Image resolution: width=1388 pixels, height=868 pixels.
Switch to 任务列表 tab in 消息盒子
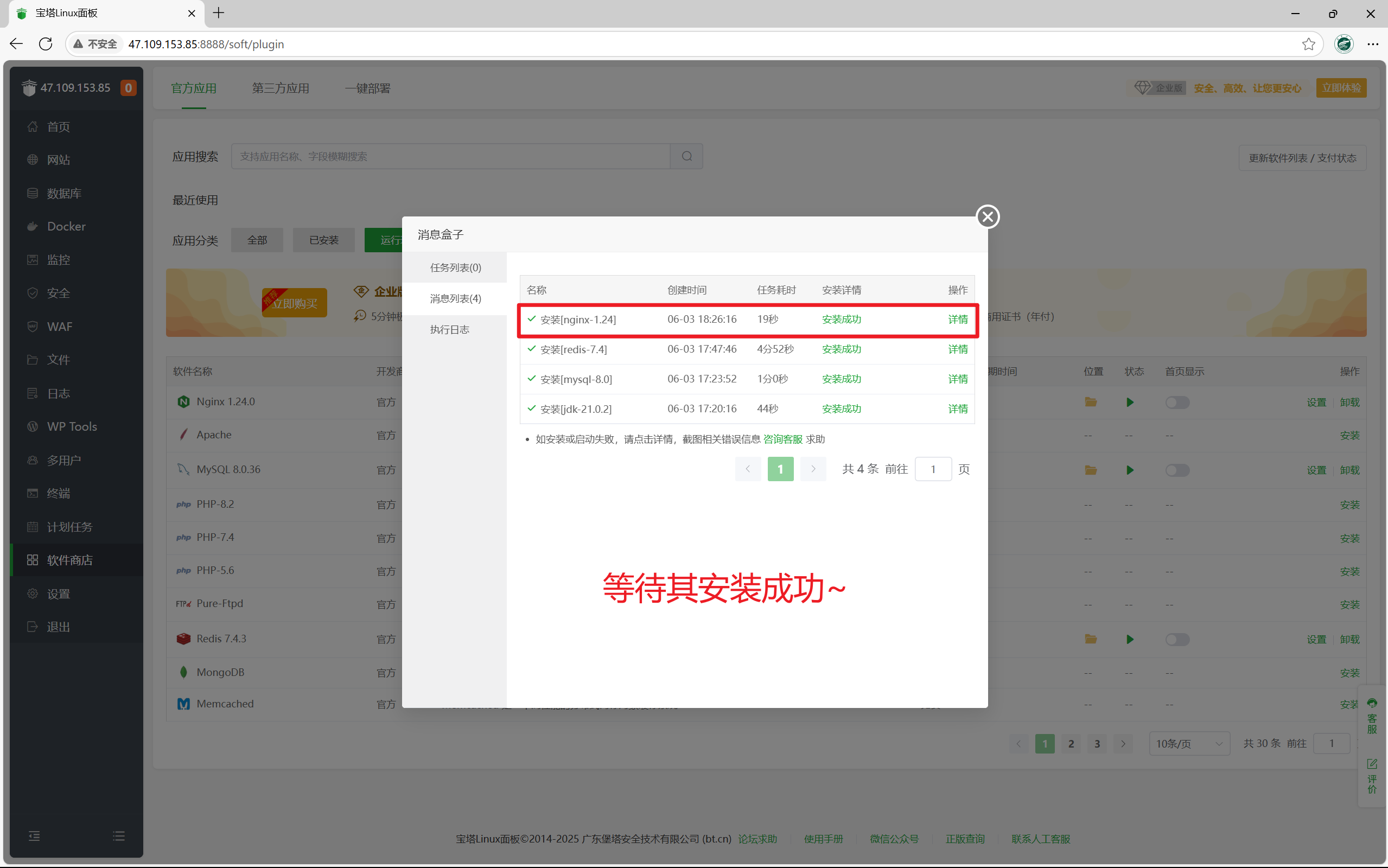455,267
